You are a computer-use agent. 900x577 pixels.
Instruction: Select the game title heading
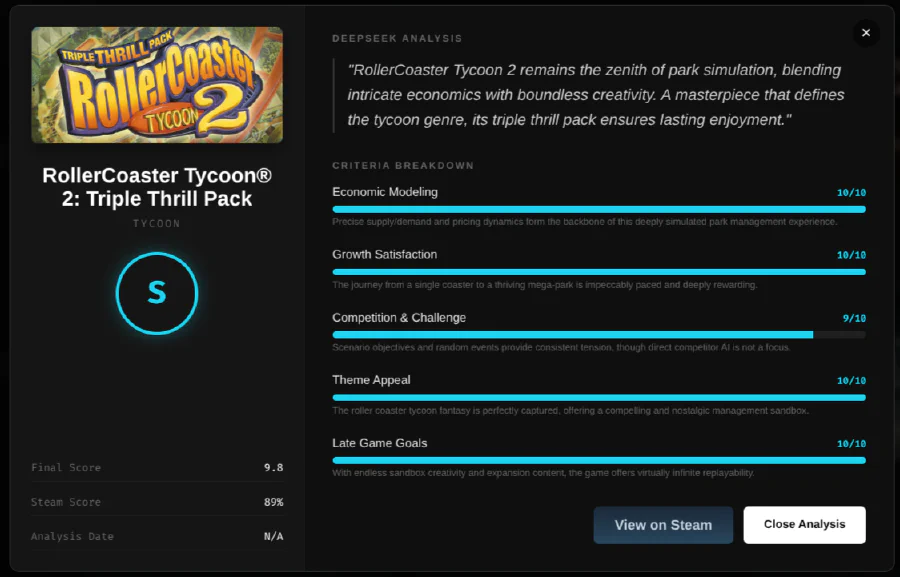click(x=157, y=187)
